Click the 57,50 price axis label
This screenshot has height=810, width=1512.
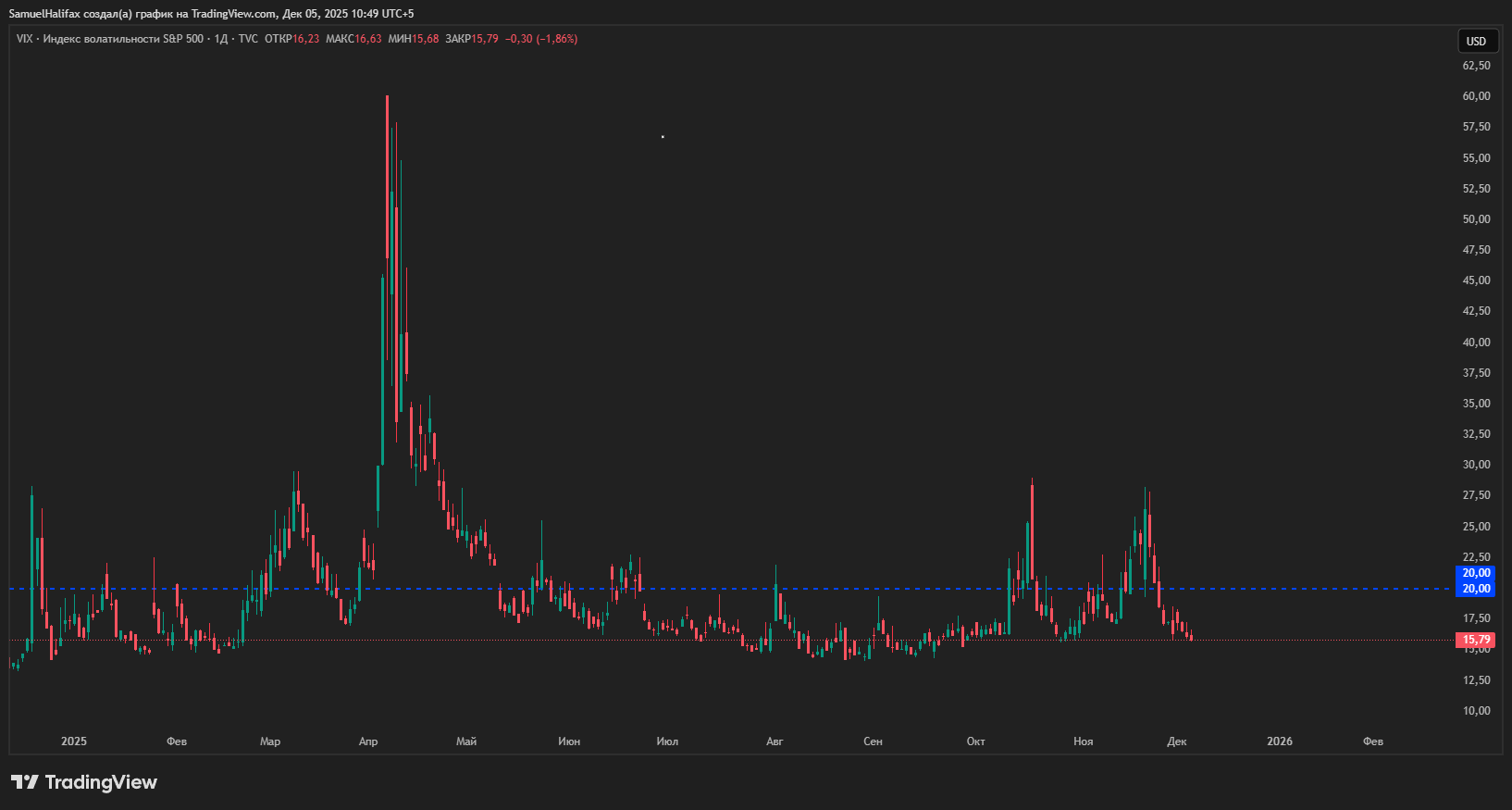coord(1477,127)
